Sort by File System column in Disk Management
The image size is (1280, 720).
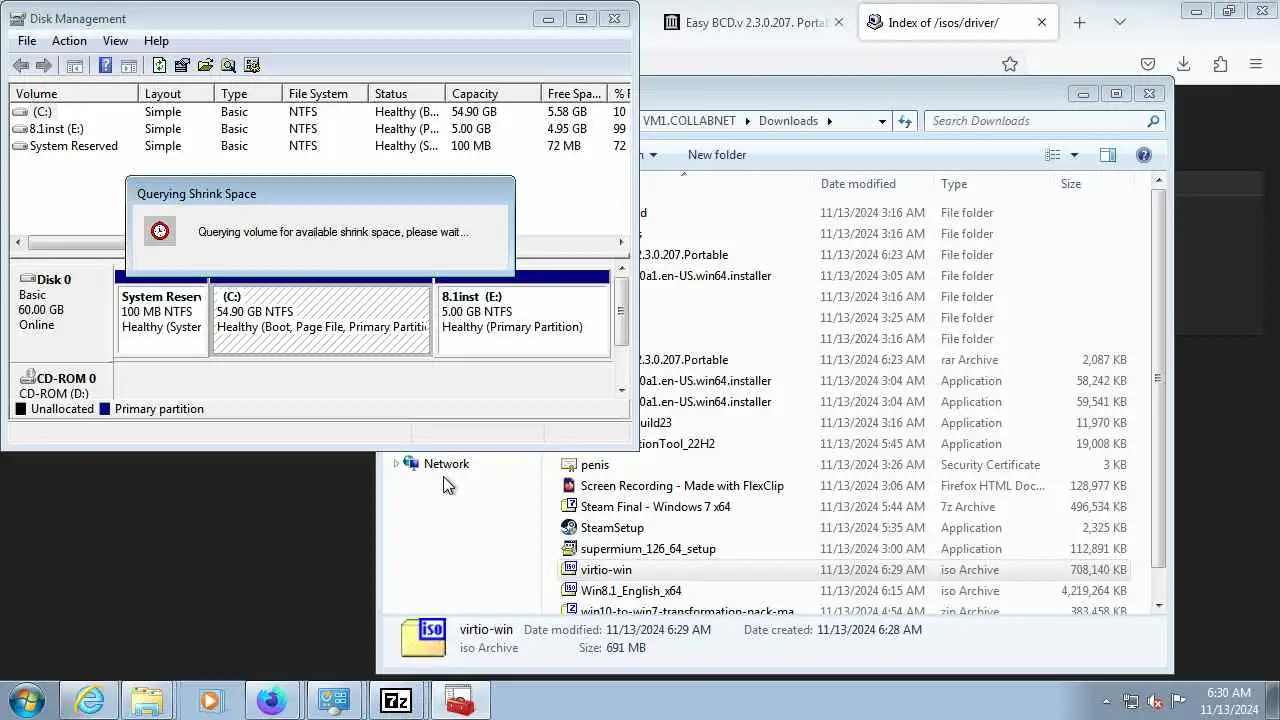click(x=325, y=94)
